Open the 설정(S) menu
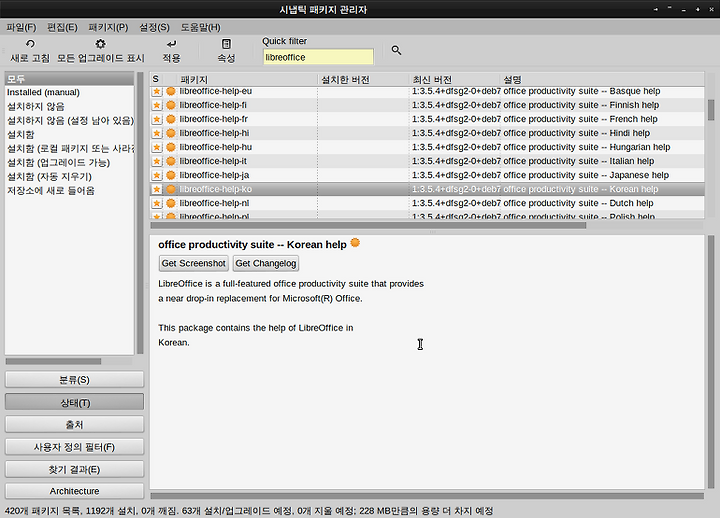This screenshot has height=518, width=720. coord(154,27)
